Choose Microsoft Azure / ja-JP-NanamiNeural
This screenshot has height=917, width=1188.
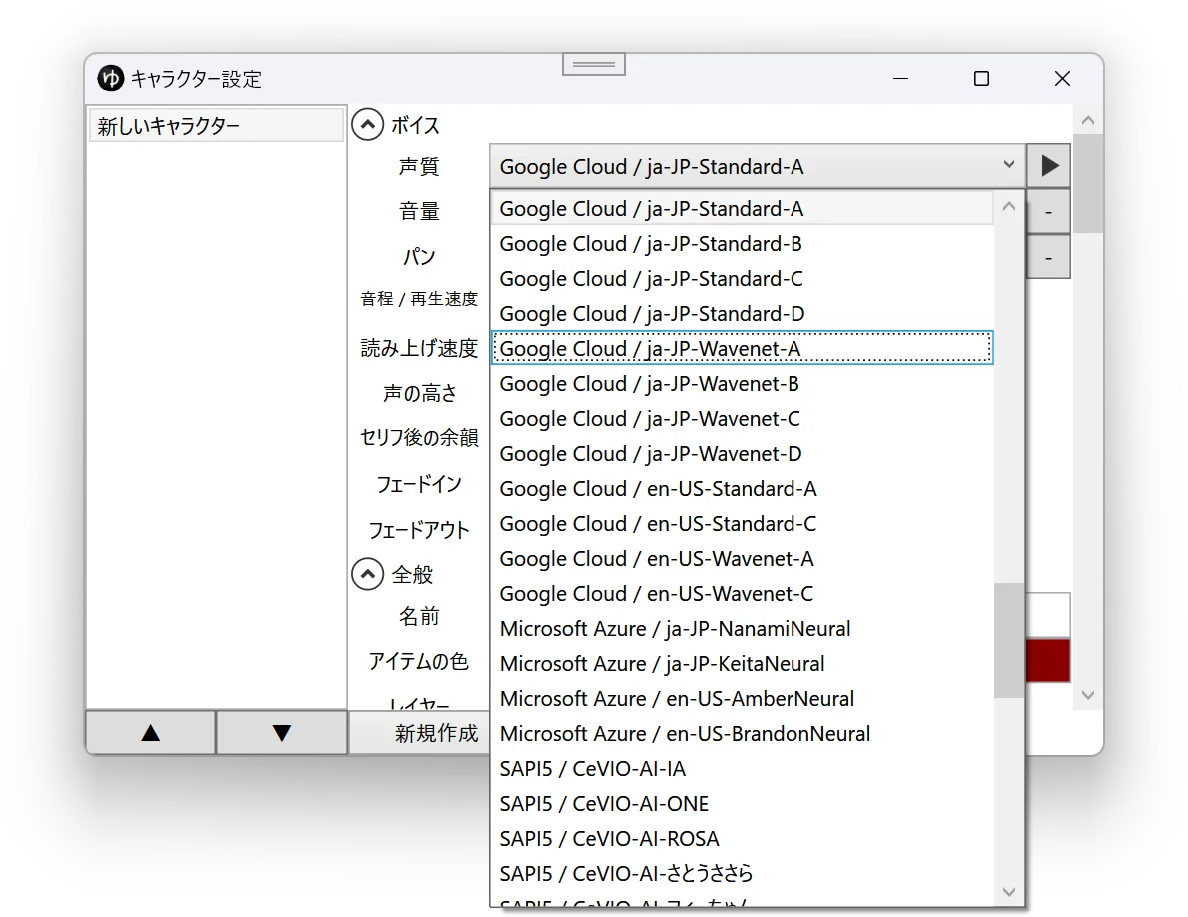pyautogui.click(x=742, y=629)
